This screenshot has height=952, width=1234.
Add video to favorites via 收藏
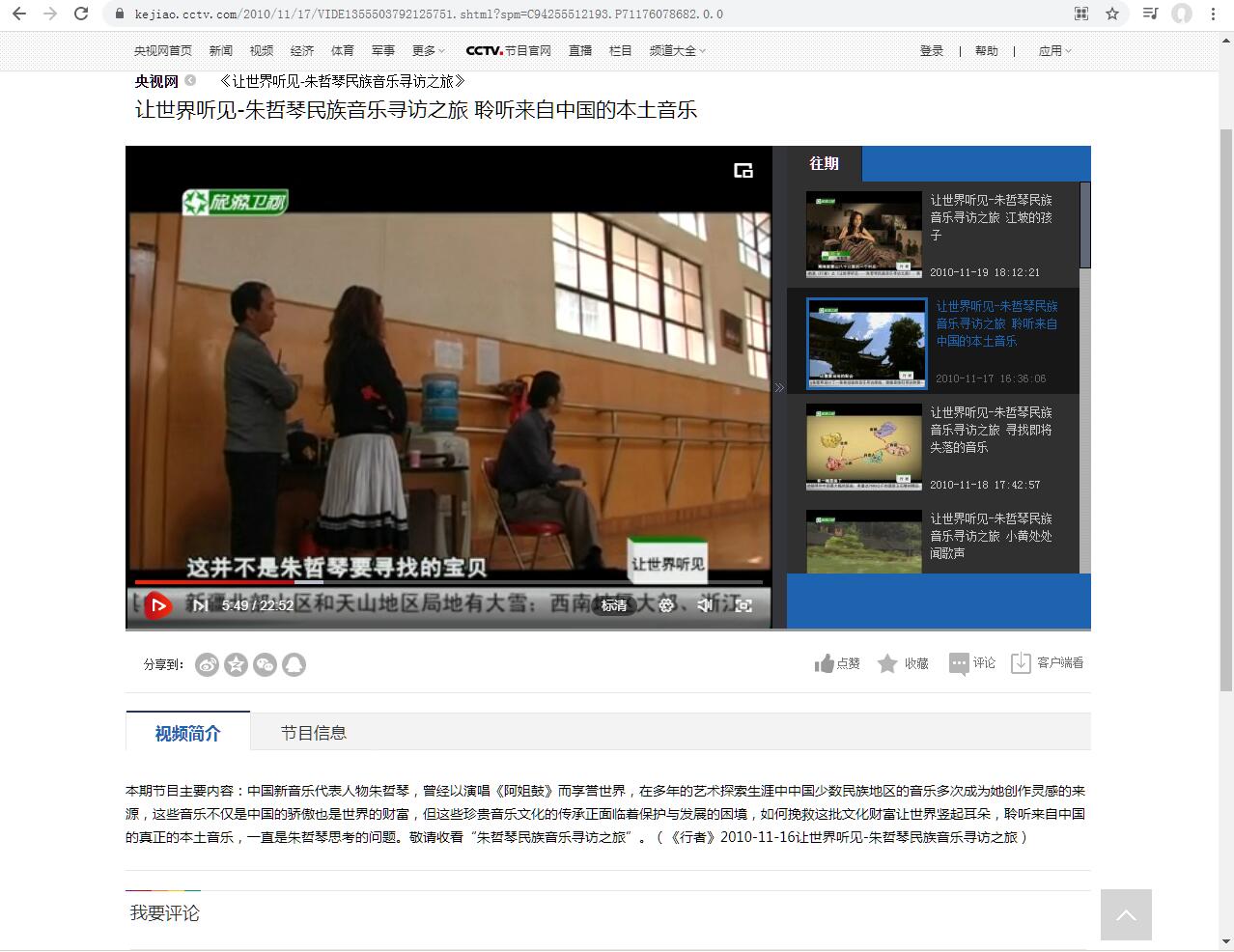click(x=903, y=663)
